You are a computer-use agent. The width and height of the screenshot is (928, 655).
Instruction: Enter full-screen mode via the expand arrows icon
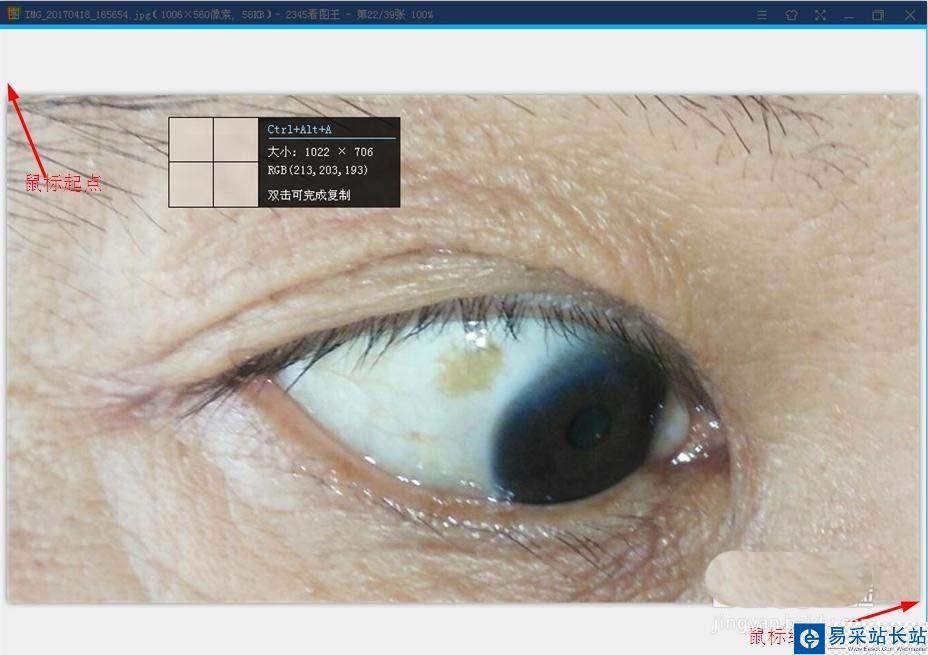(820, 15)
